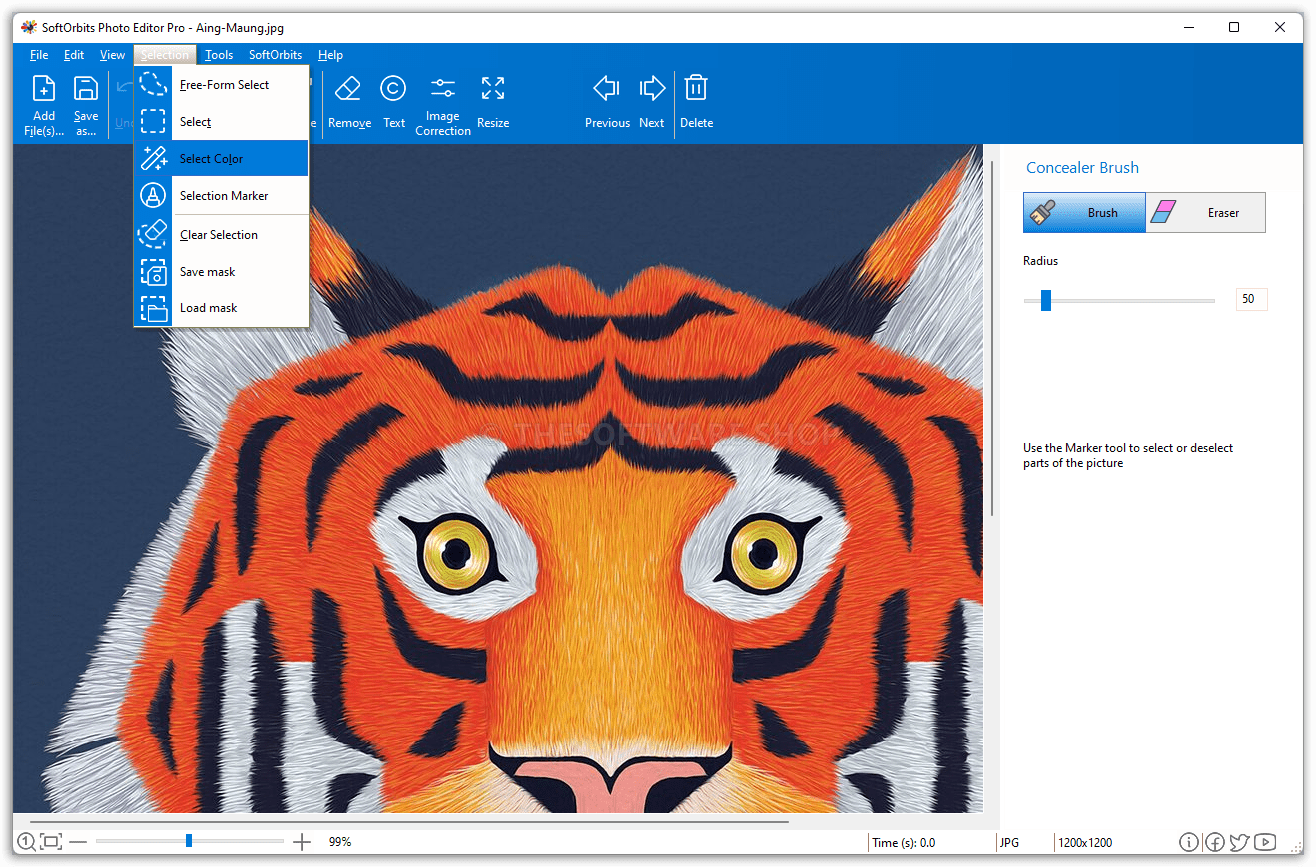
Task: Switch to the Eraser mode button
Action: tap(1206, 213)
